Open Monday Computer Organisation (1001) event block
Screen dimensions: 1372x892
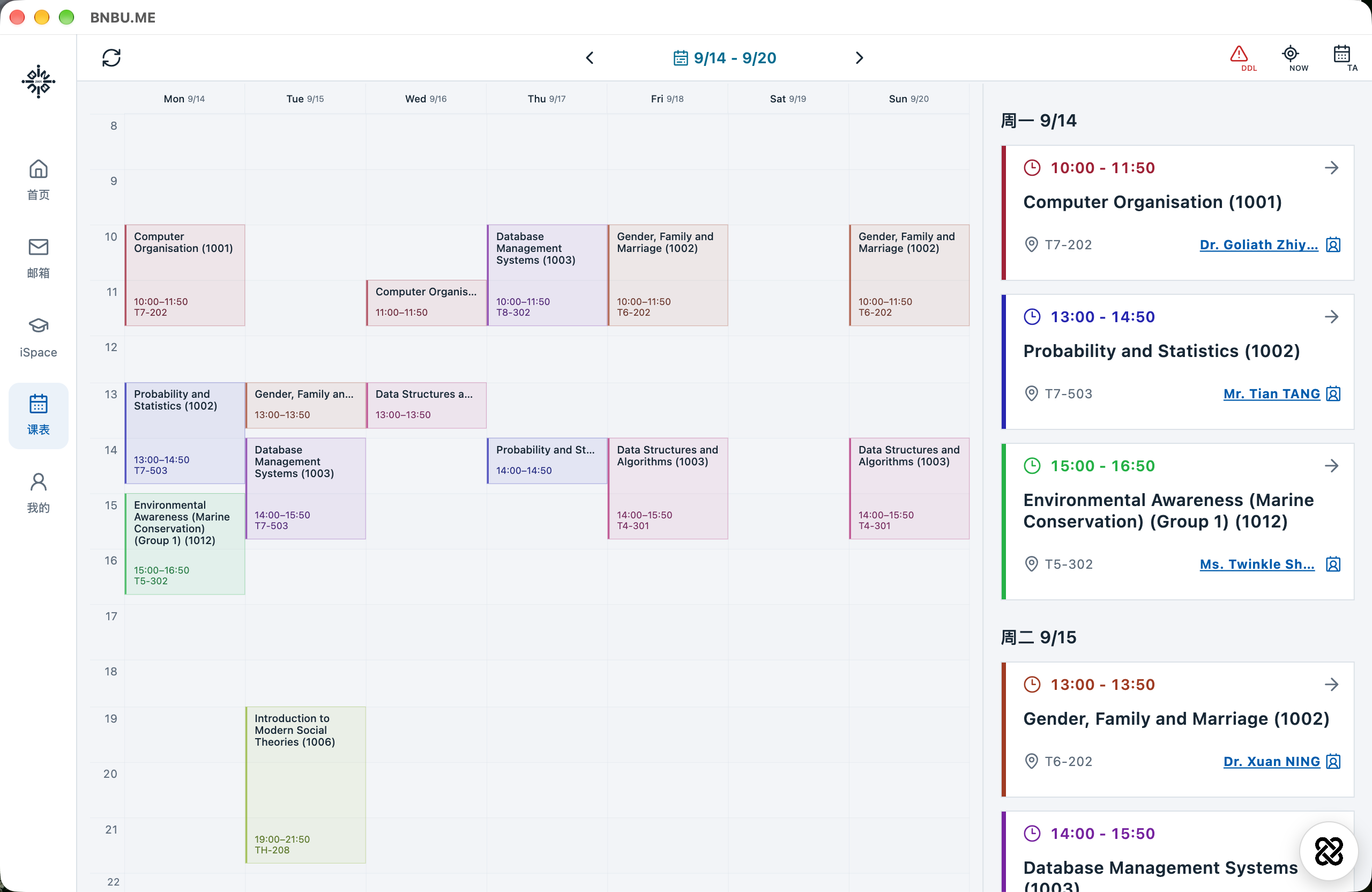tap(185, 275)
